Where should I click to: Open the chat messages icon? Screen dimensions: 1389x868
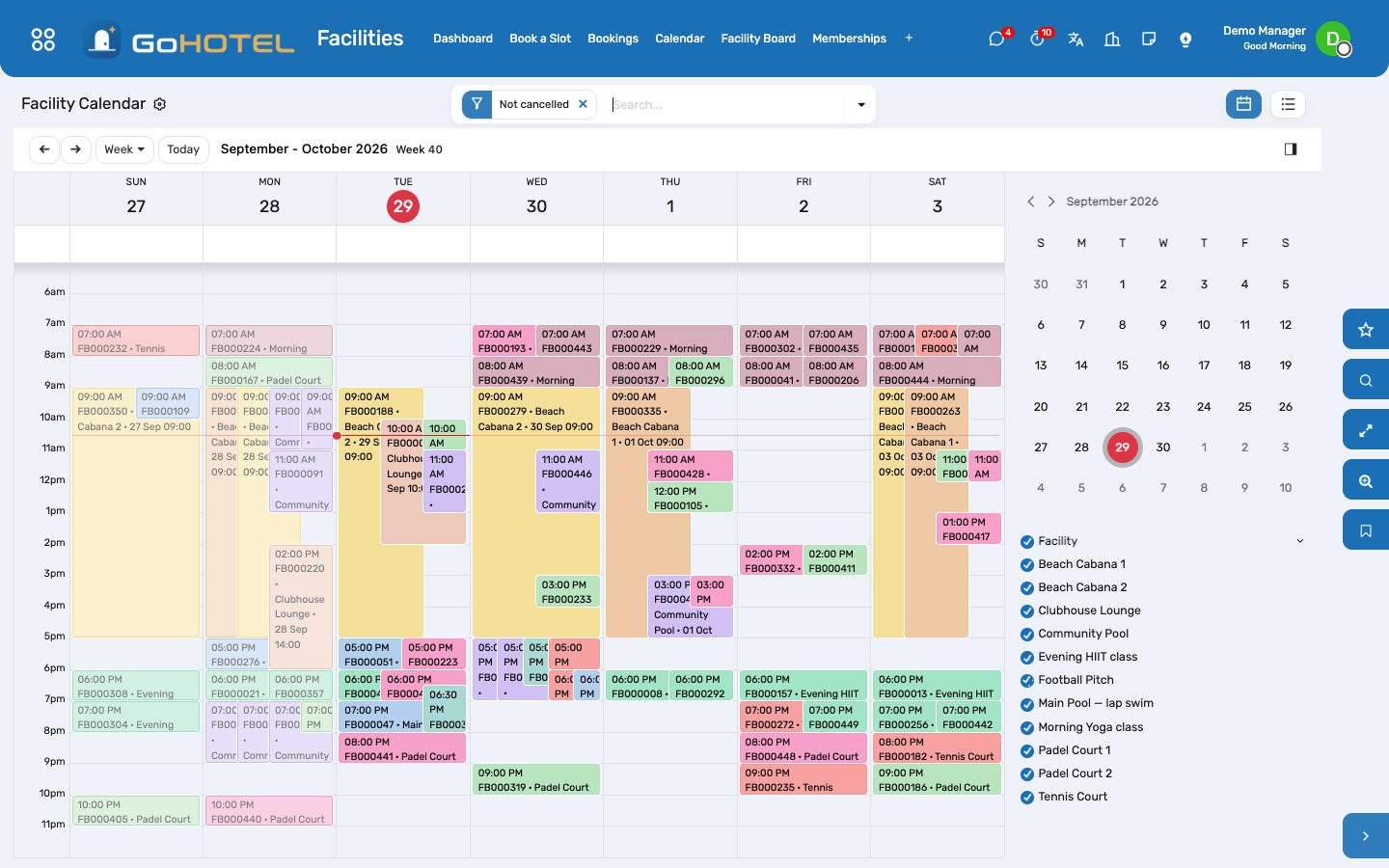tap(996, 39)
